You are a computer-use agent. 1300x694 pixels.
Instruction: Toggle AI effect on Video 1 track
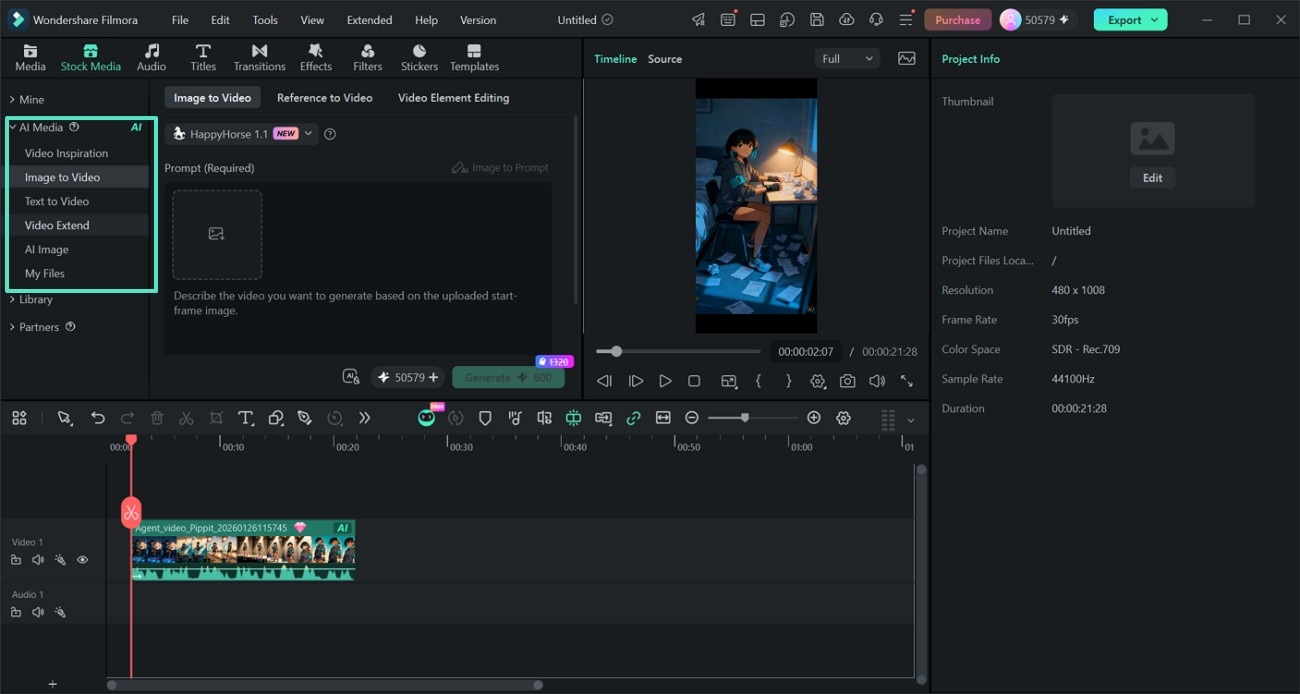point(60,560)
